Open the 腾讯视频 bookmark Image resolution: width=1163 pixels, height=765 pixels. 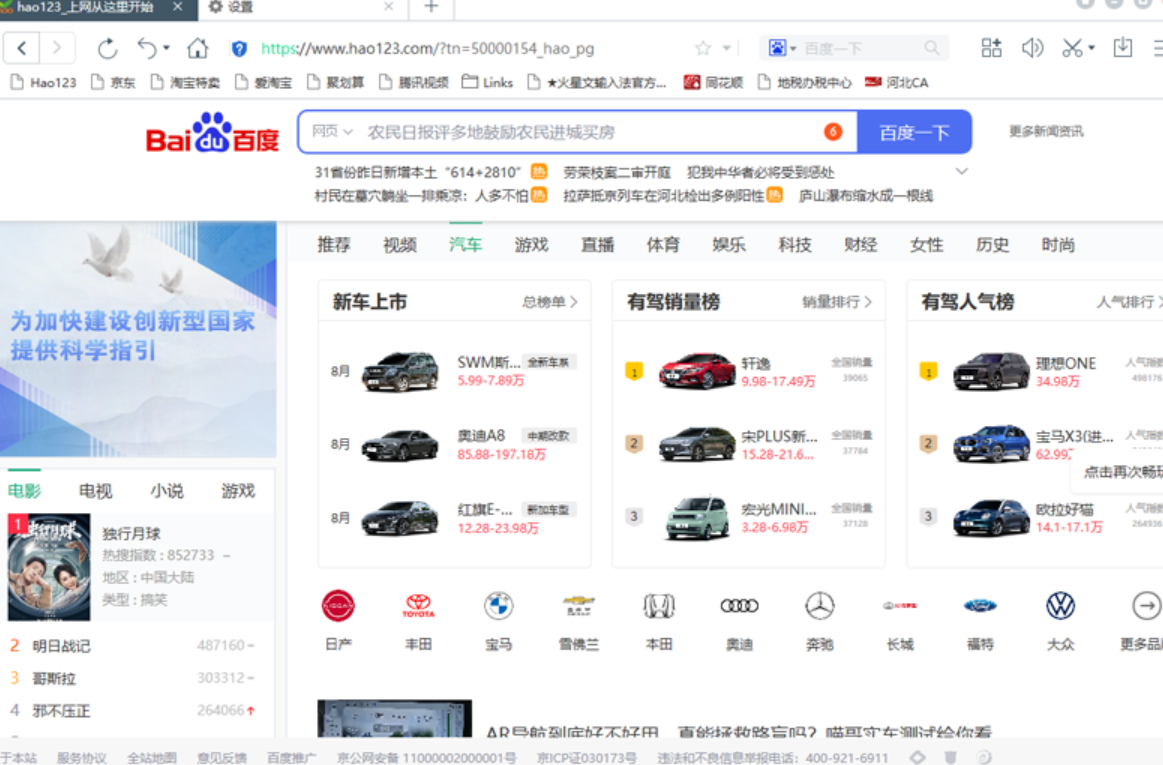click(414, 82)
